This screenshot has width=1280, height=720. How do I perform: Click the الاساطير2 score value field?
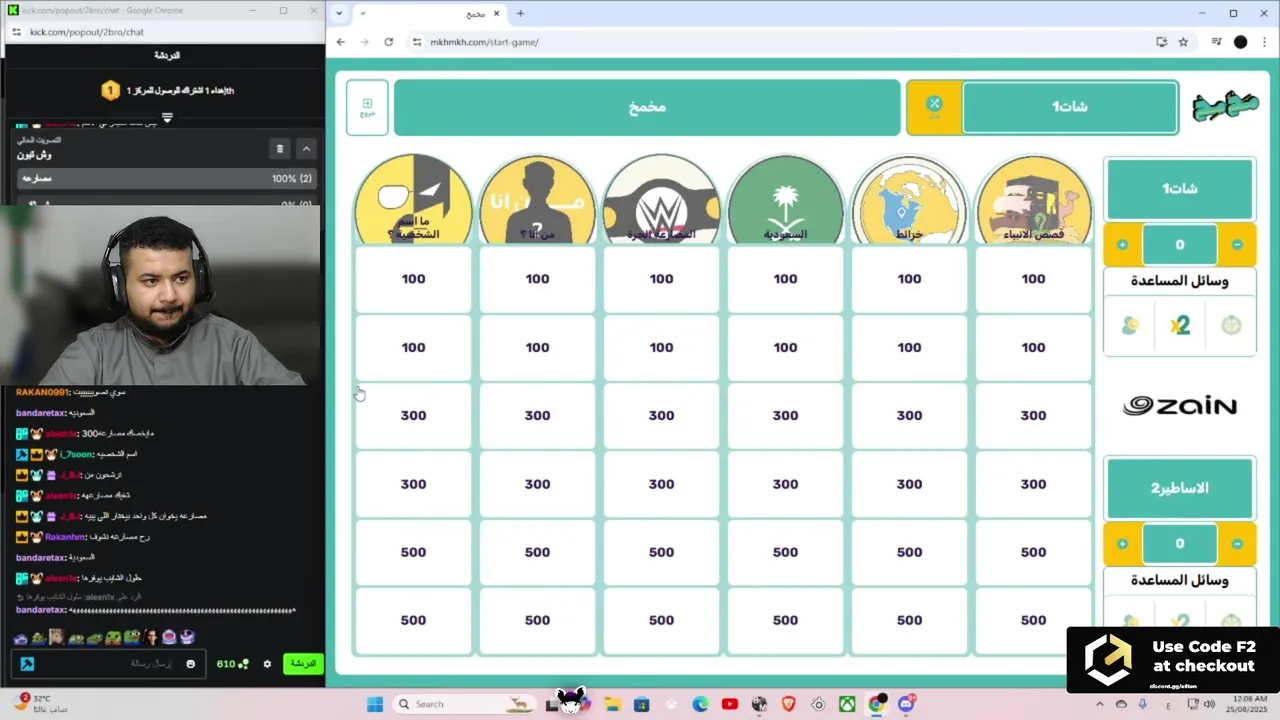1180,544
